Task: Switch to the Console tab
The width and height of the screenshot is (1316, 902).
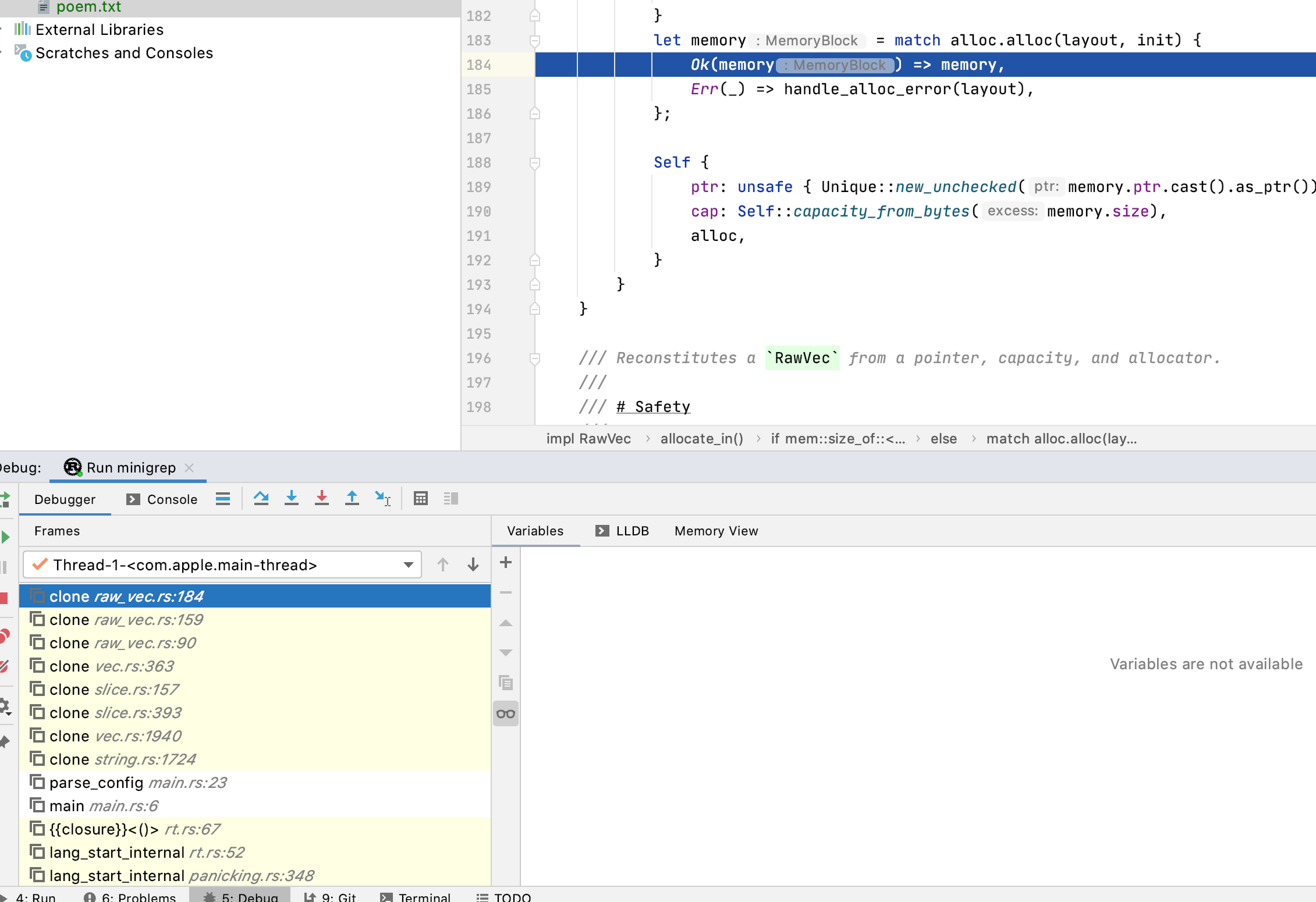Action: pos(172,499)
